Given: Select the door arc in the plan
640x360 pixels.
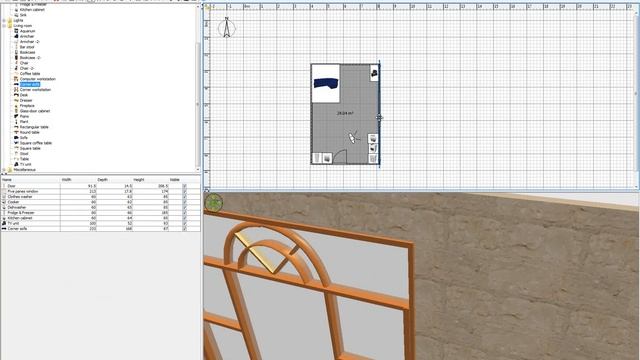Looking at the screenshot, I should tap(340, 157).
